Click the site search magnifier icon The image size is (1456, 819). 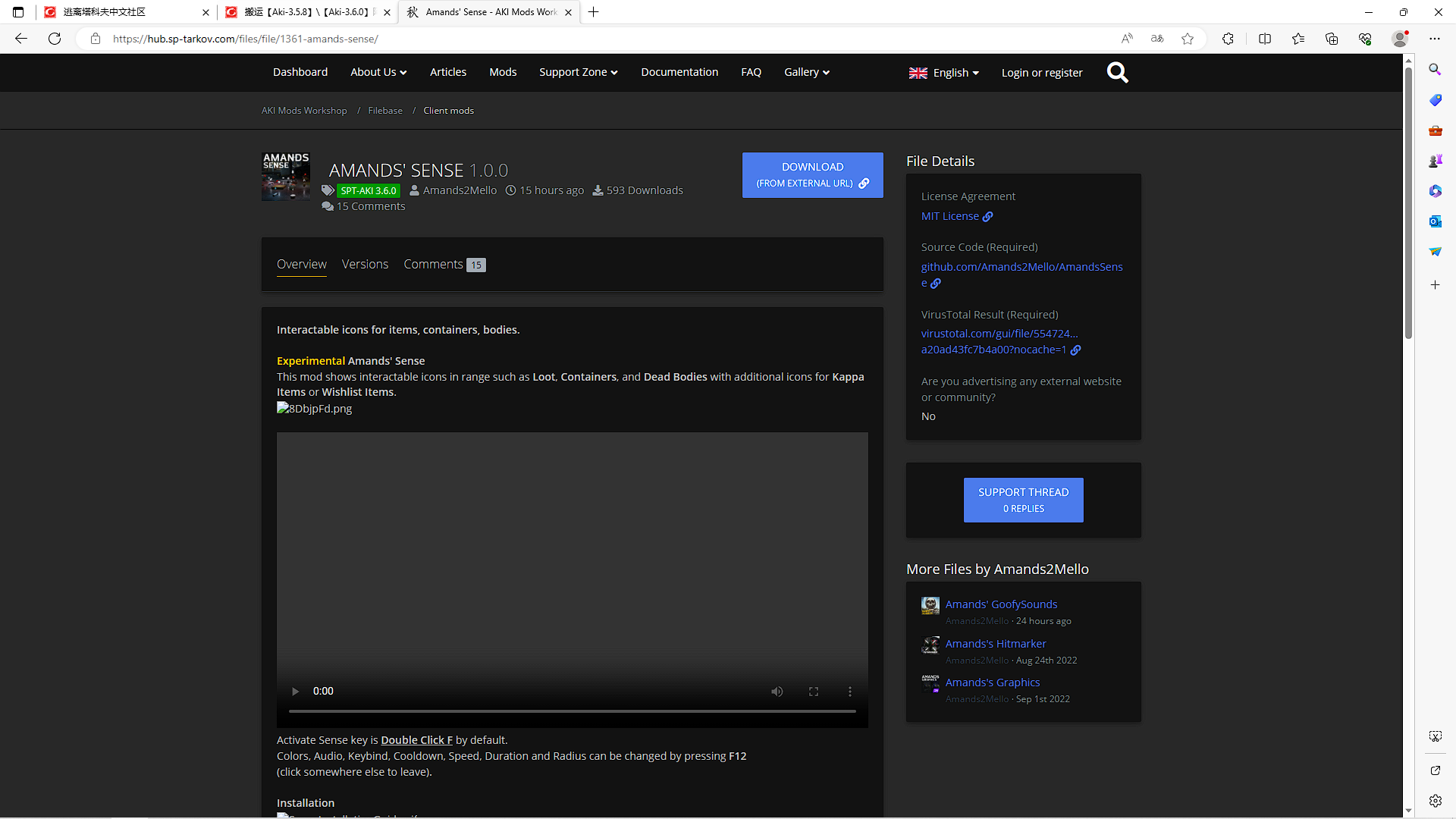pos(1117,73)
